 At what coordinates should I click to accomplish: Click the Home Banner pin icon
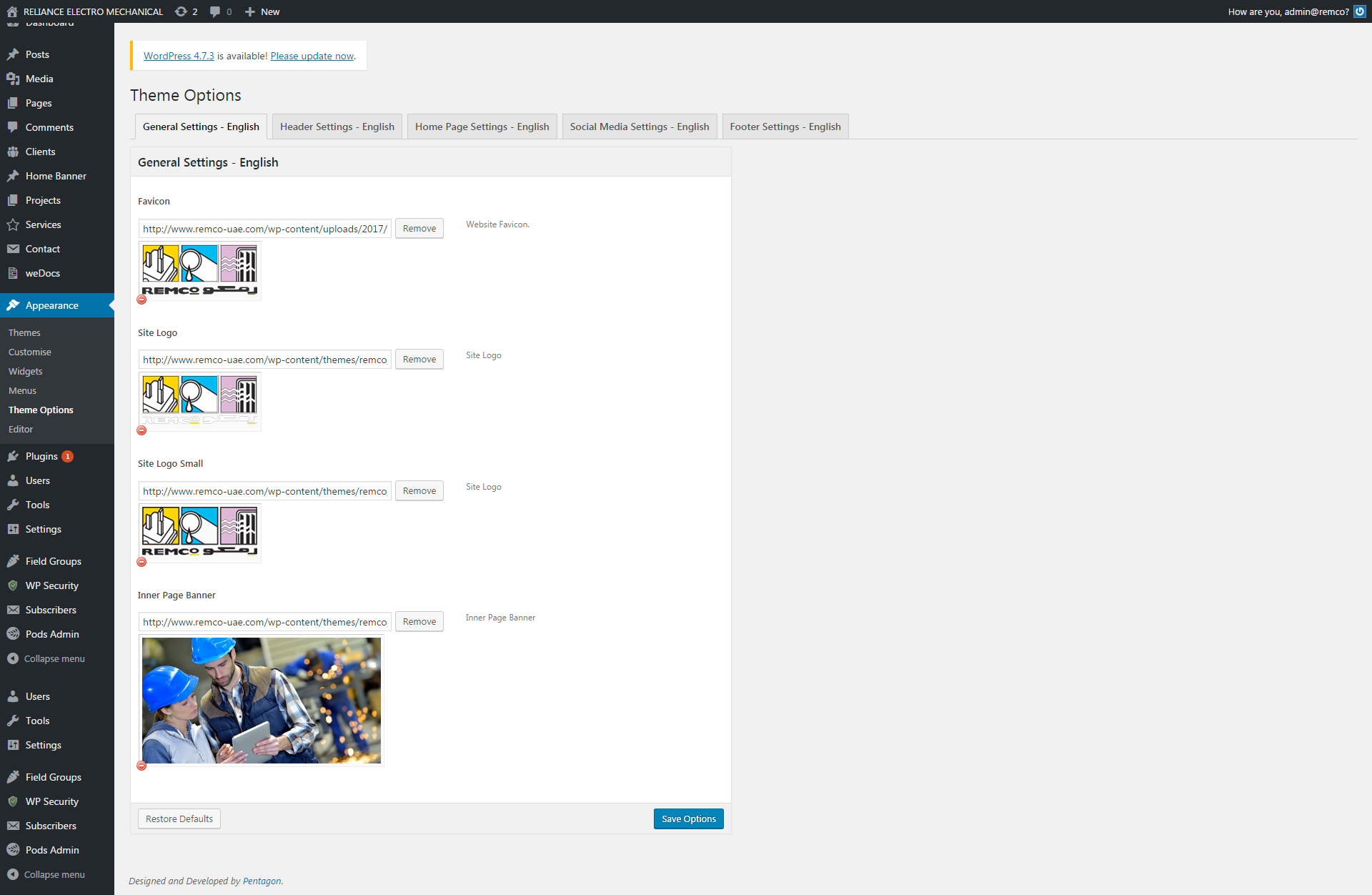tap(13, 176)
